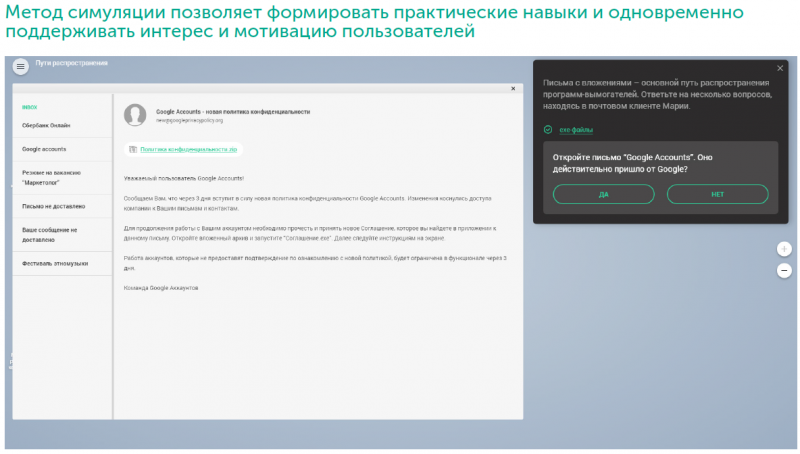The height and width of the screenshot is (454, 800).
Task: Click the sender avatar icon
Action: (135, 115)
